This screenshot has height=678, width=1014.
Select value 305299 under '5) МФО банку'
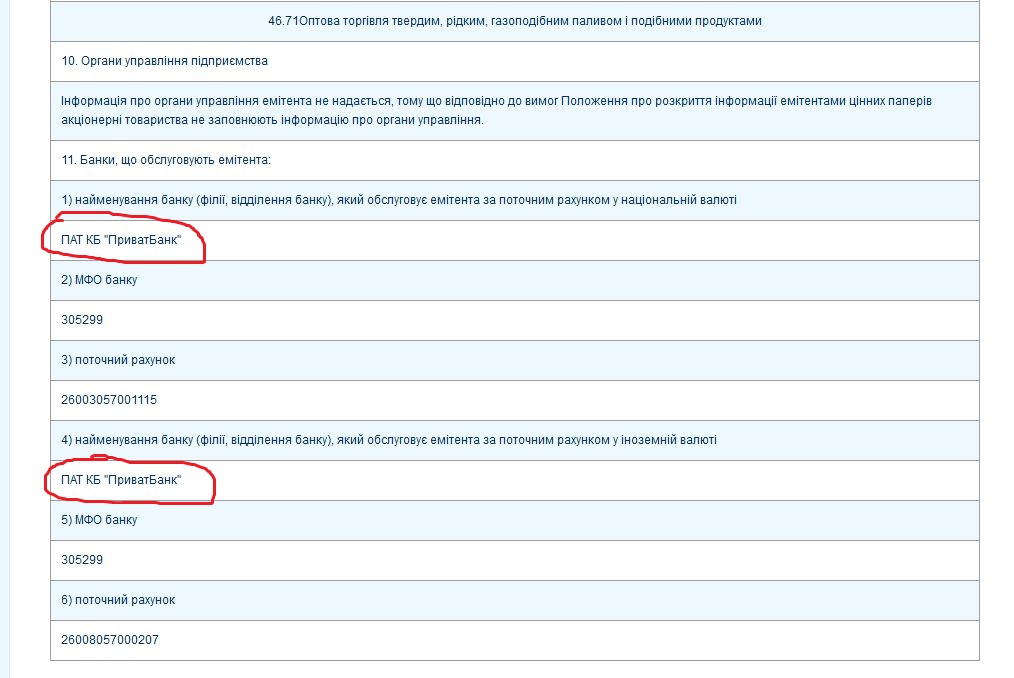click(82, 560)
